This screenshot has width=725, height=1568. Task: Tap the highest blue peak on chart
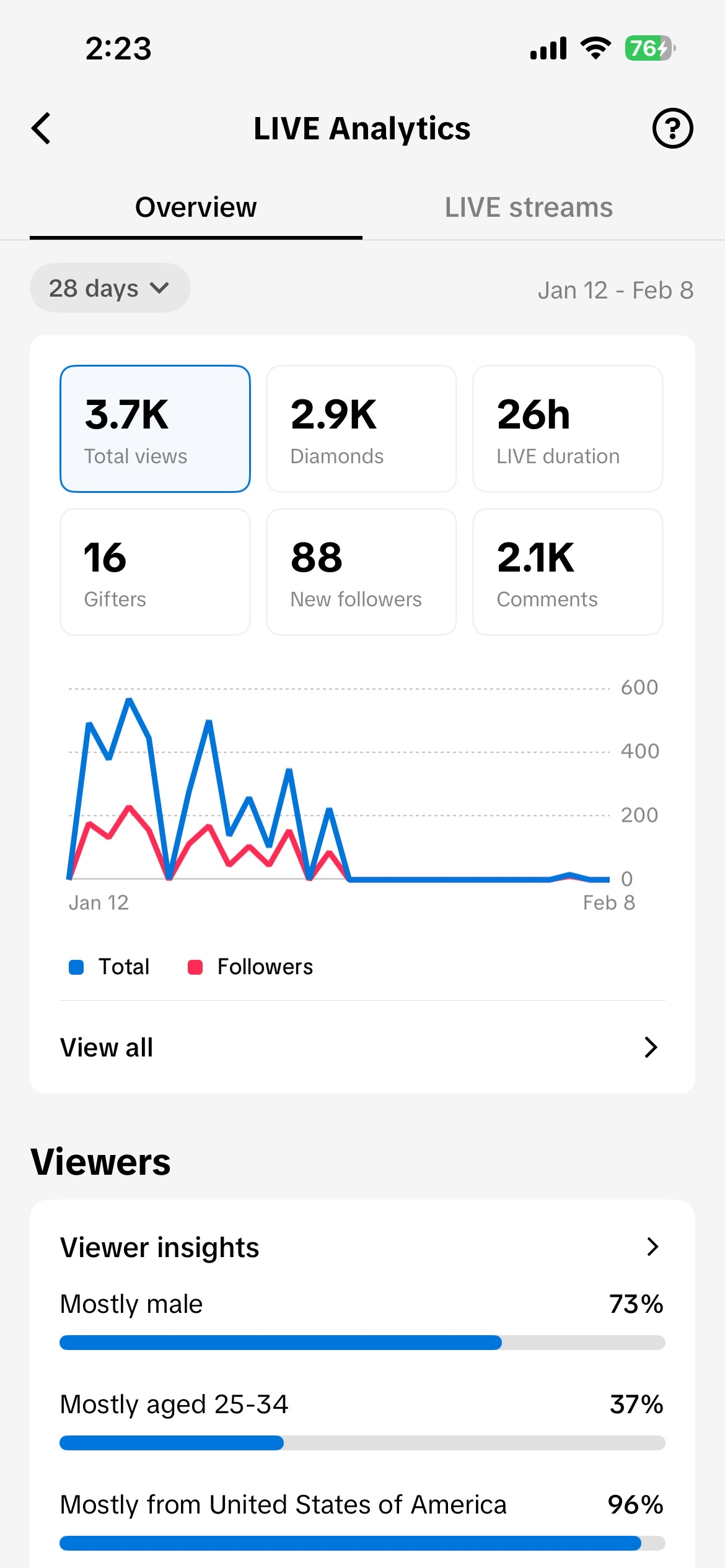click(x=130, y=700)
